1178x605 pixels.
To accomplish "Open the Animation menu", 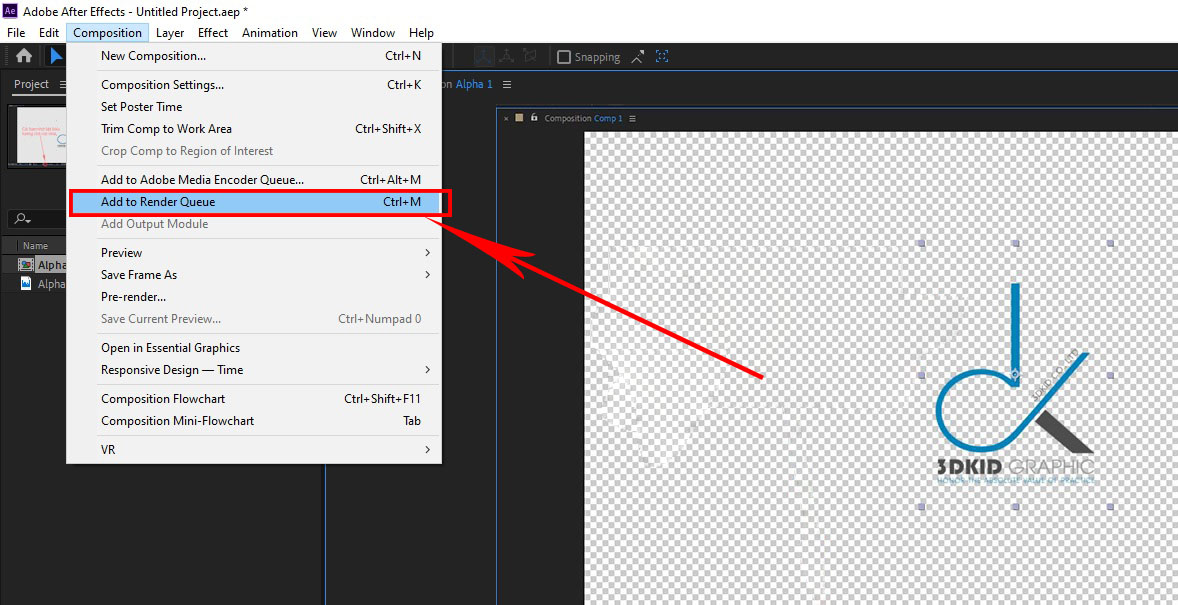I will tap(270, 32).
